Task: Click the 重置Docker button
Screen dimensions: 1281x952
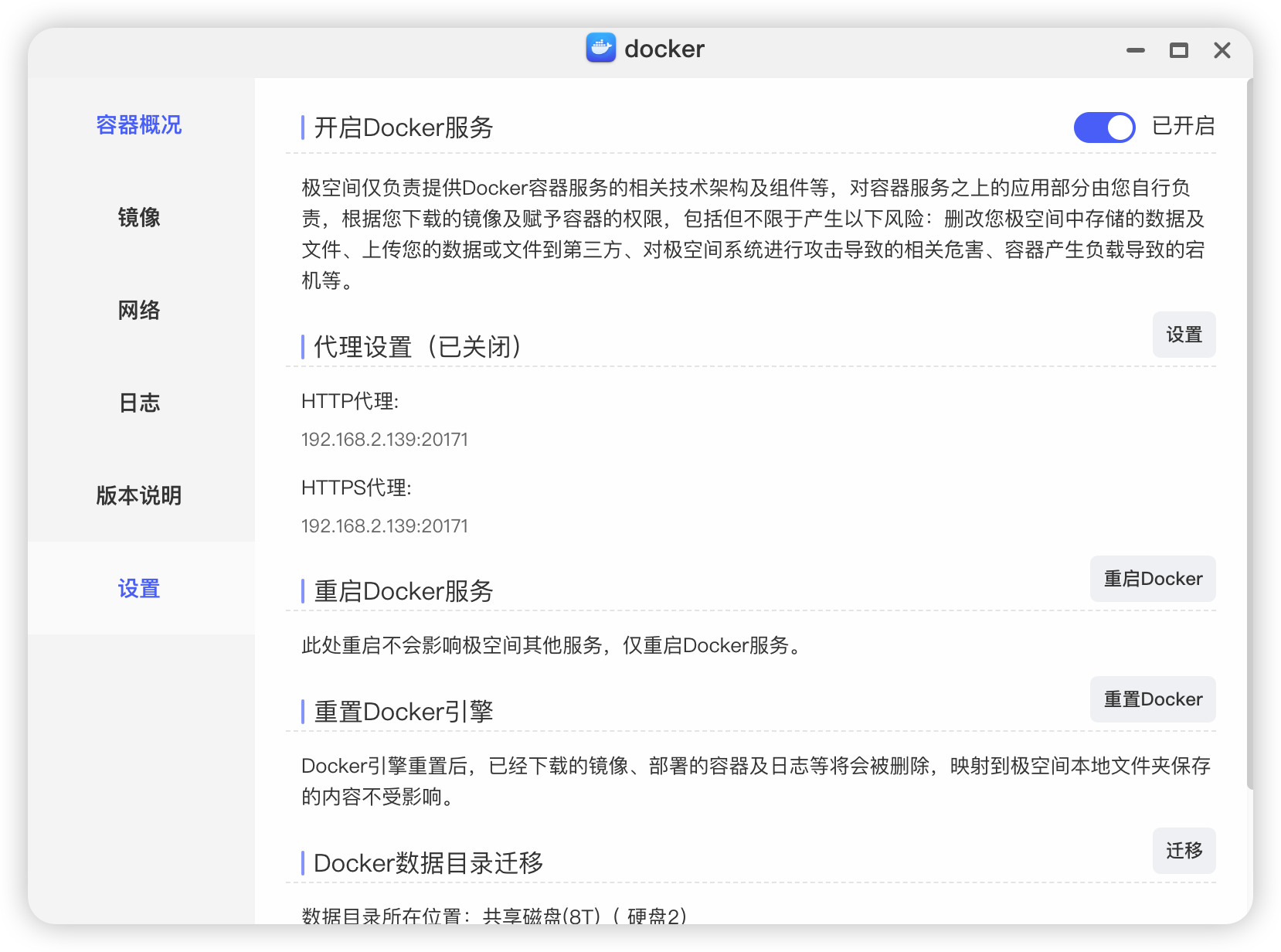Action: [1153, 699]
